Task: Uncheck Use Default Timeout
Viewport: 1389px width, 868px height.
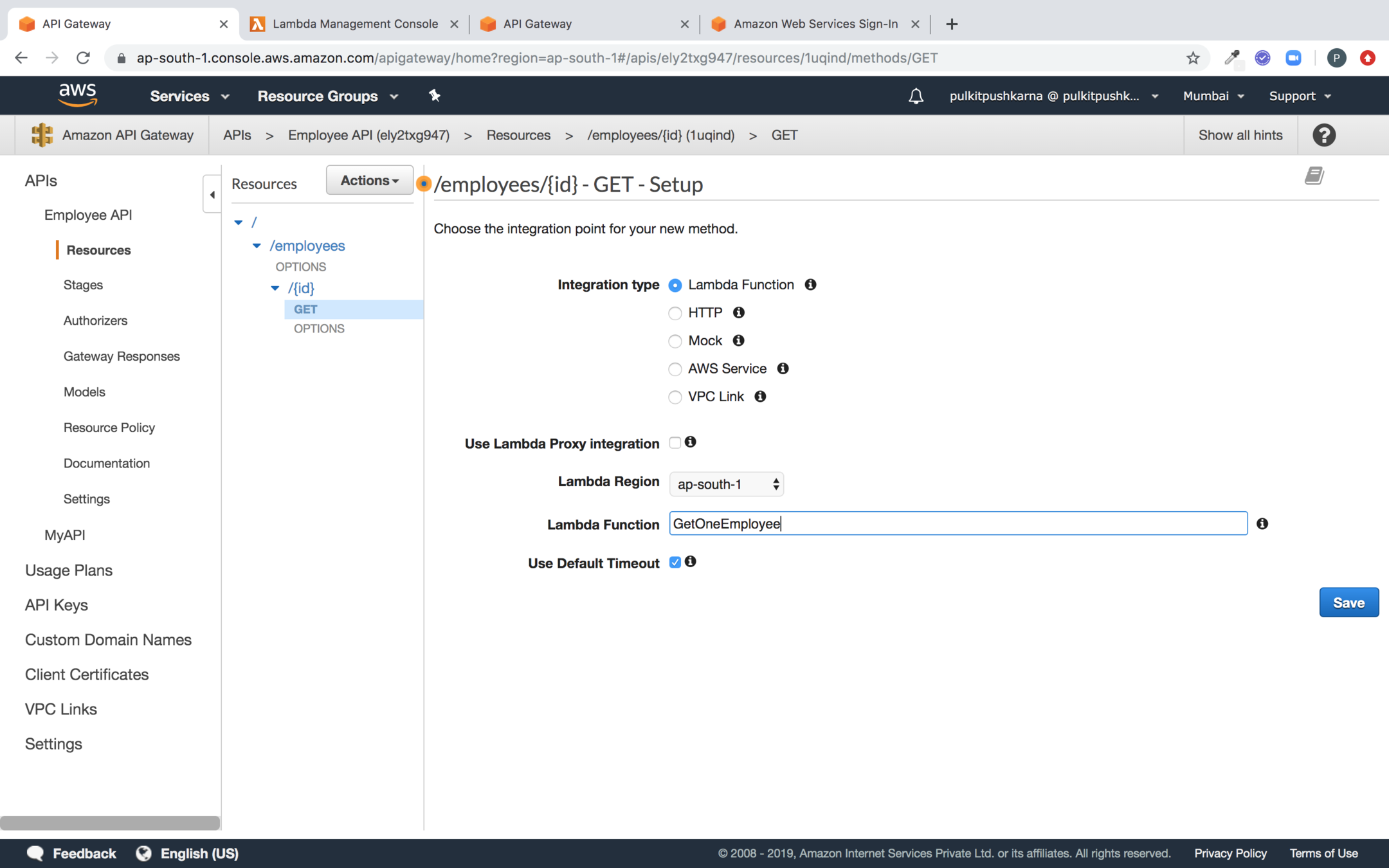Action: 675,563
